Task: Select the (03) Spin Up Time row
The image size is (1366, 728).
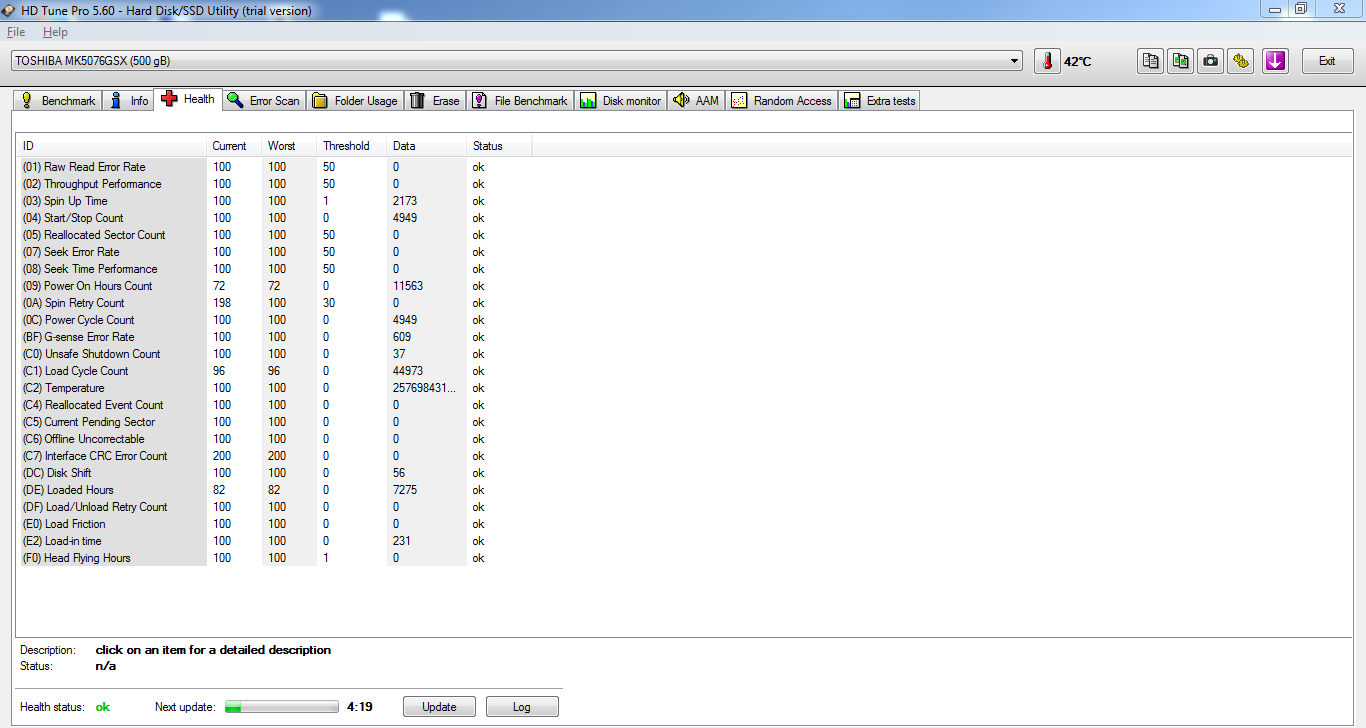Action: (x=274, y=201)
